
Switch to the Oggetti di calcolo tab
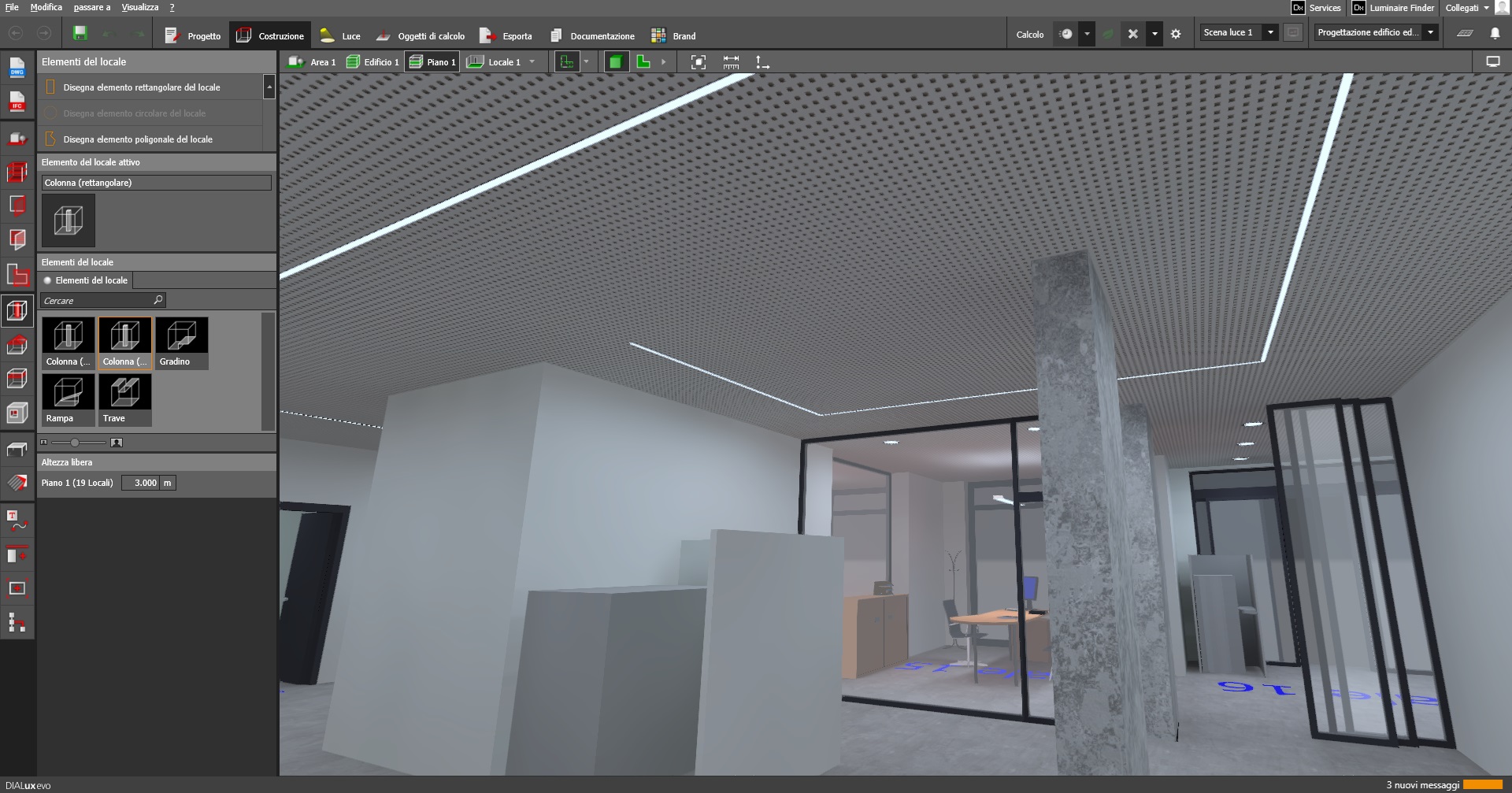(421, 35)
